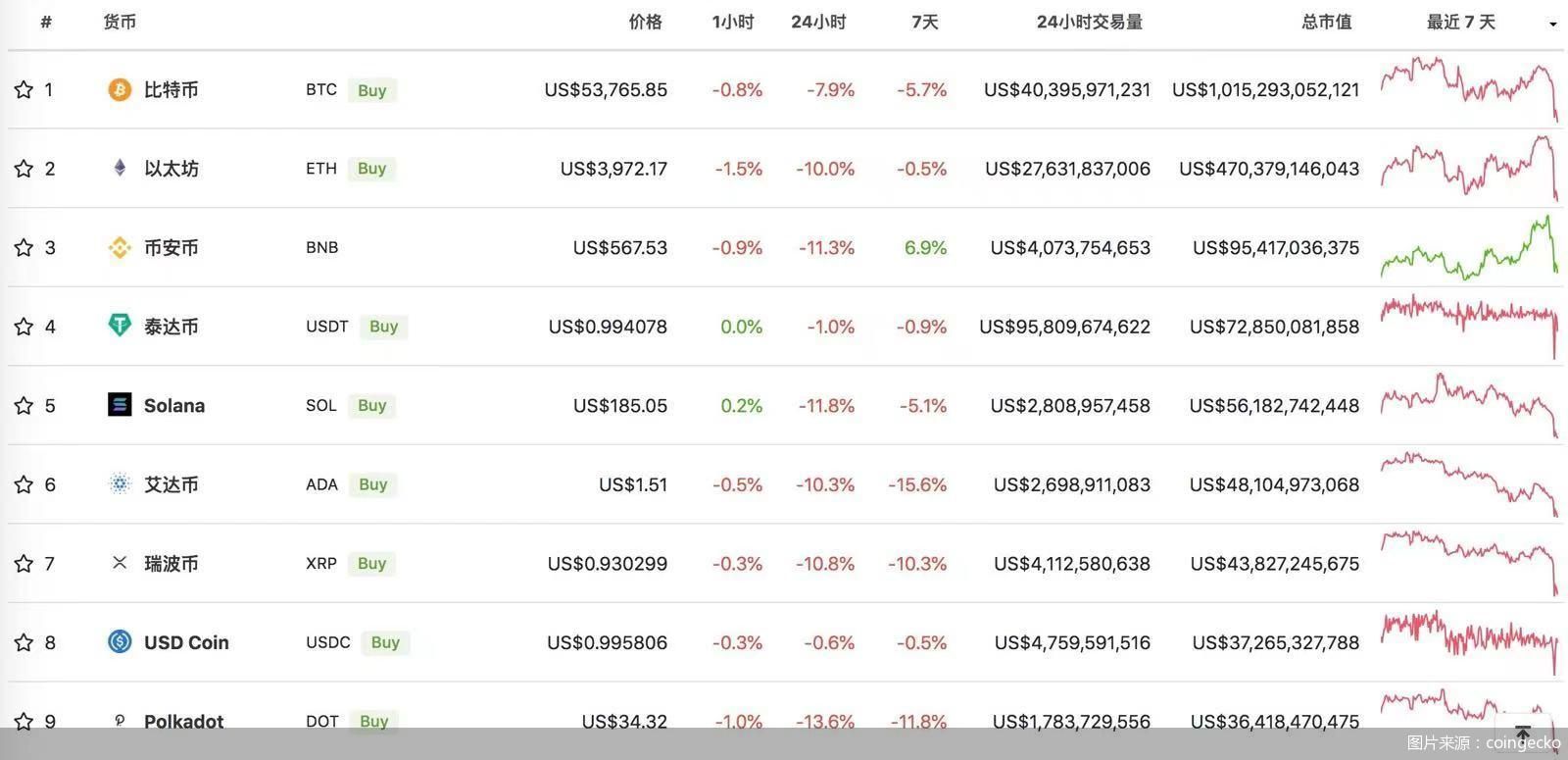
Task: Open the Solana coin name link
Action: click(x=174, y=406)
